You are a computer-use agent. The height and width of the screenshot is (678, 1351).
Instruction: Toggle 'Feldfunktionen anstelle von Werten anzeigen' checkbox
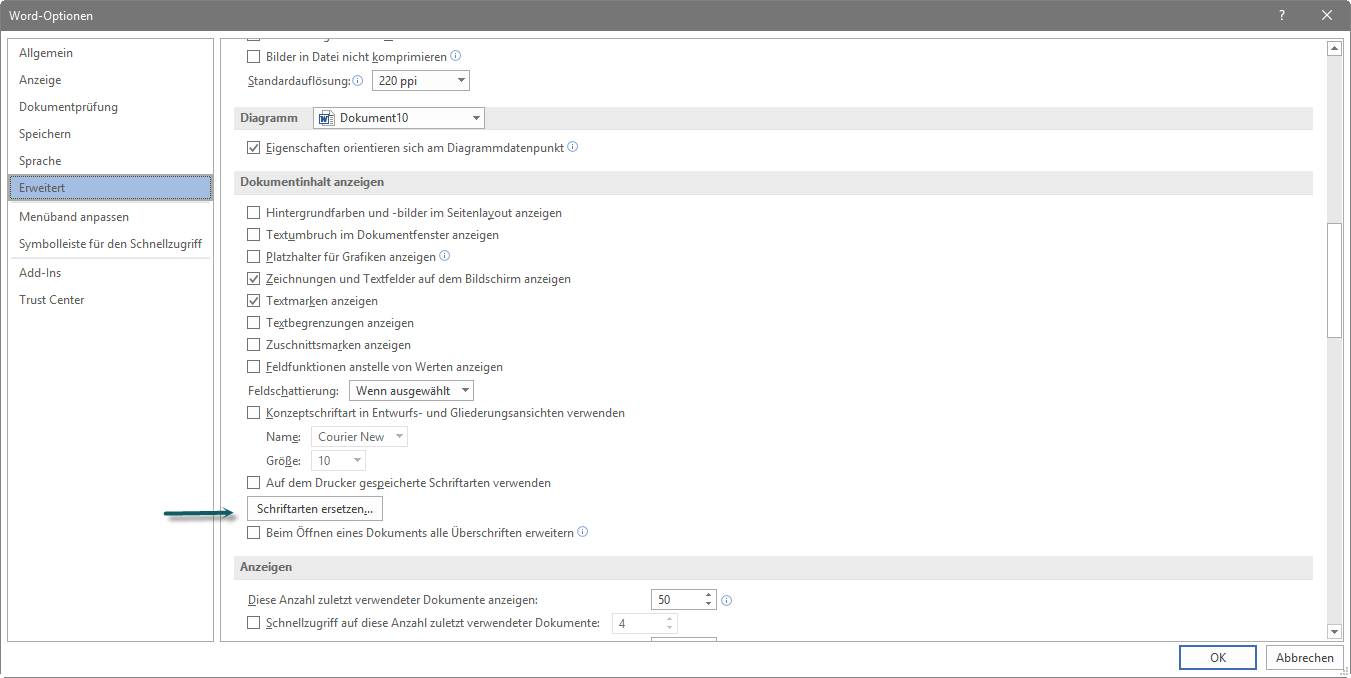coord(254,367)
